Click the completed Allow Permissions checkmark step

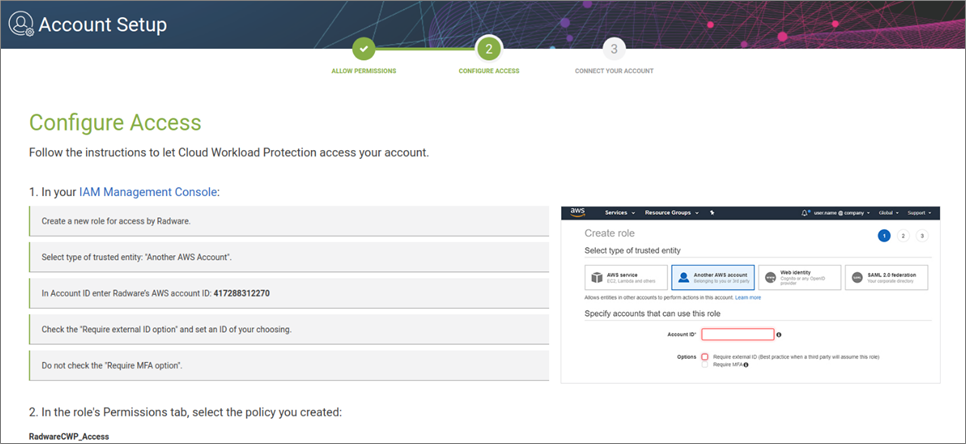click(x=364, y=49)
